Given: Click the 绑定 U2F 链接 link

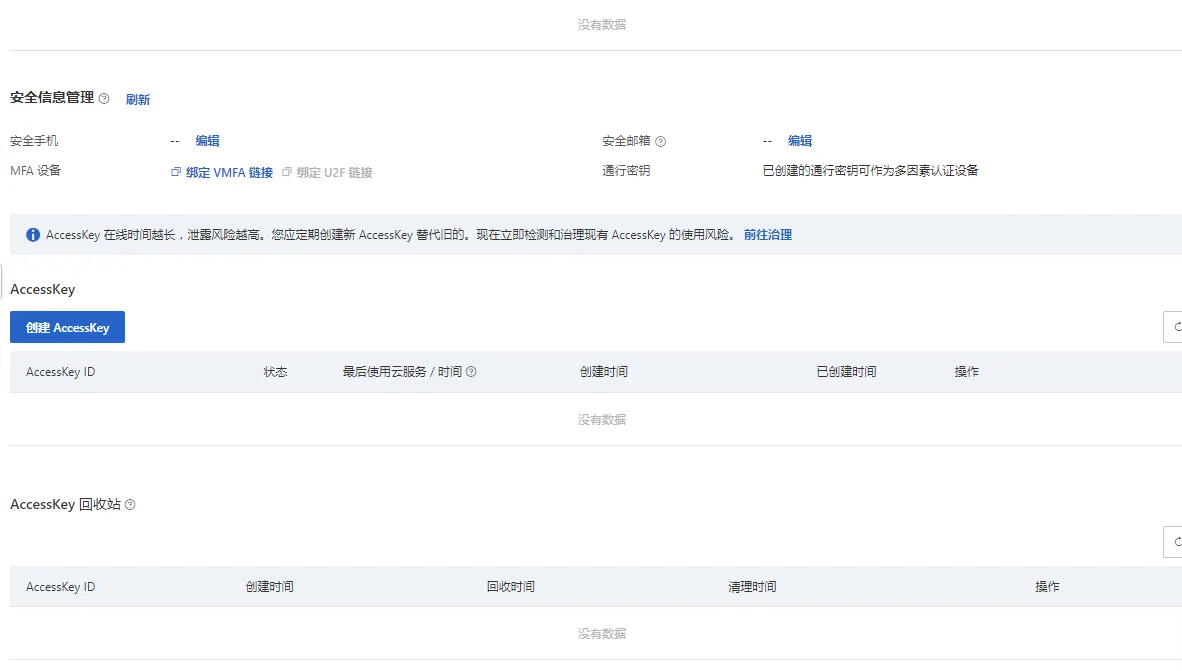Looking at the screenshot, I should pos(334,173).
